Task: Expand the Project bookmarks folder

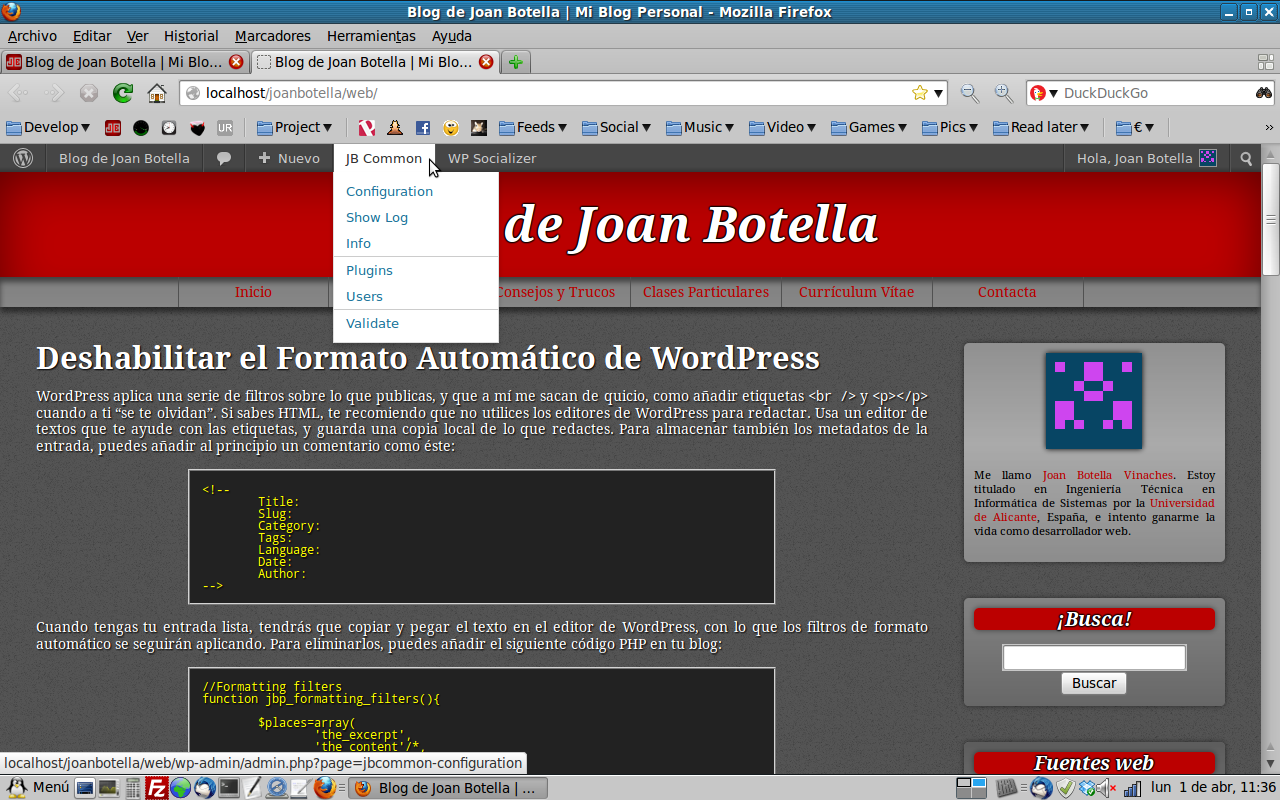Action: point(294,127)
